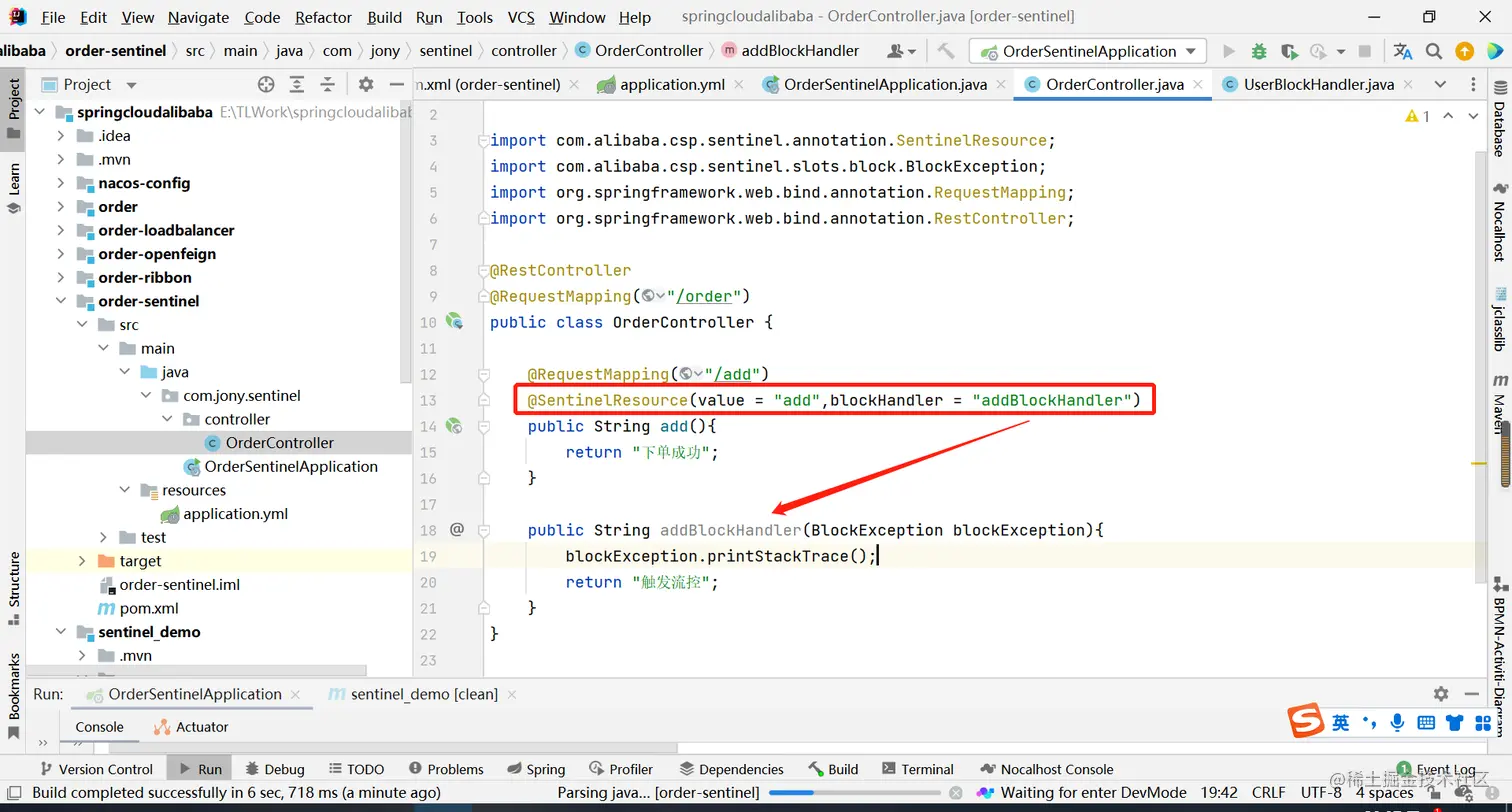
Task: Collapse the order-sentinel module in the tree
Action: pos(61,301)
